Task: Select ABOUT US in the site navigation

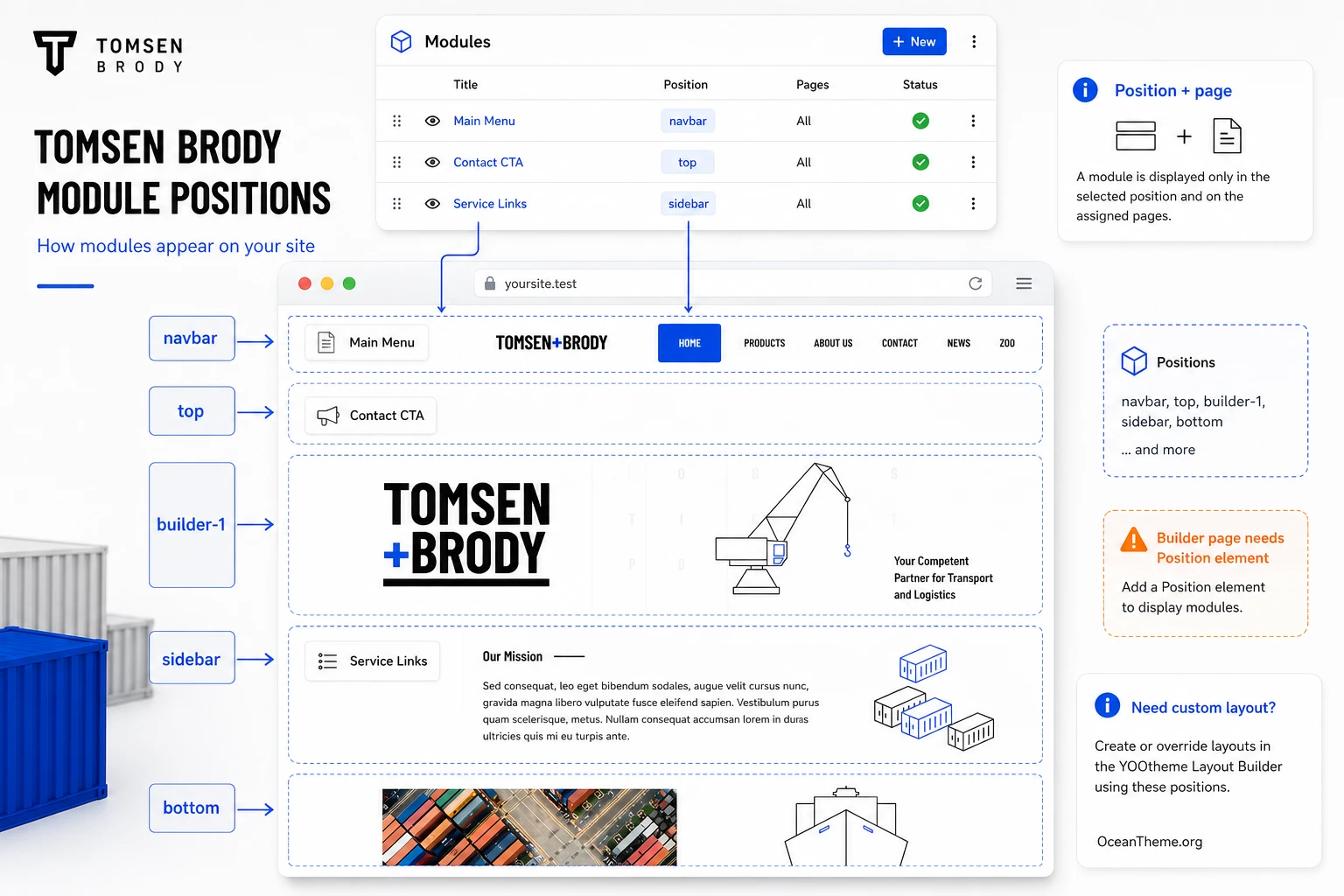Action: click(833, 343)
